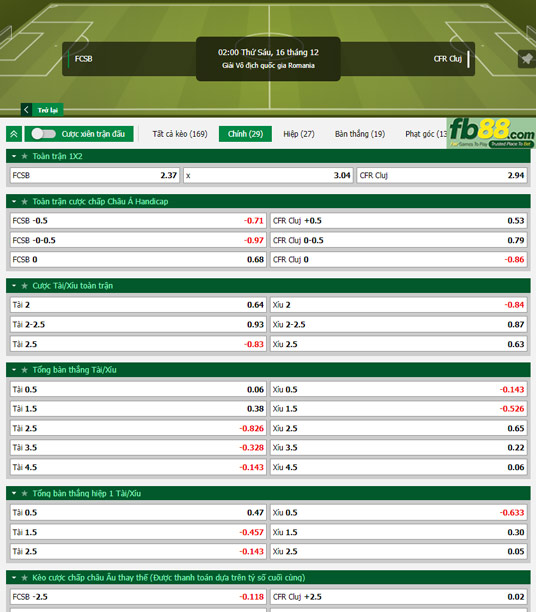Open the Bàn thắng (19) tab
Image resolution: width=536 pixels, height=612 pixels.
(360, 134)
